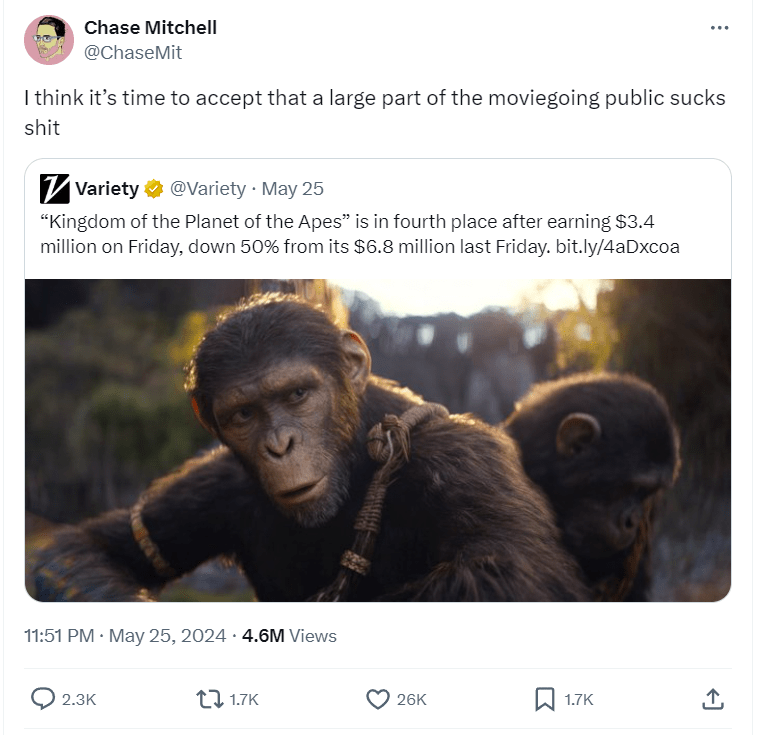Click the May 25 date on quoted post
The image size is (760, 735).
tap(292, 188)
